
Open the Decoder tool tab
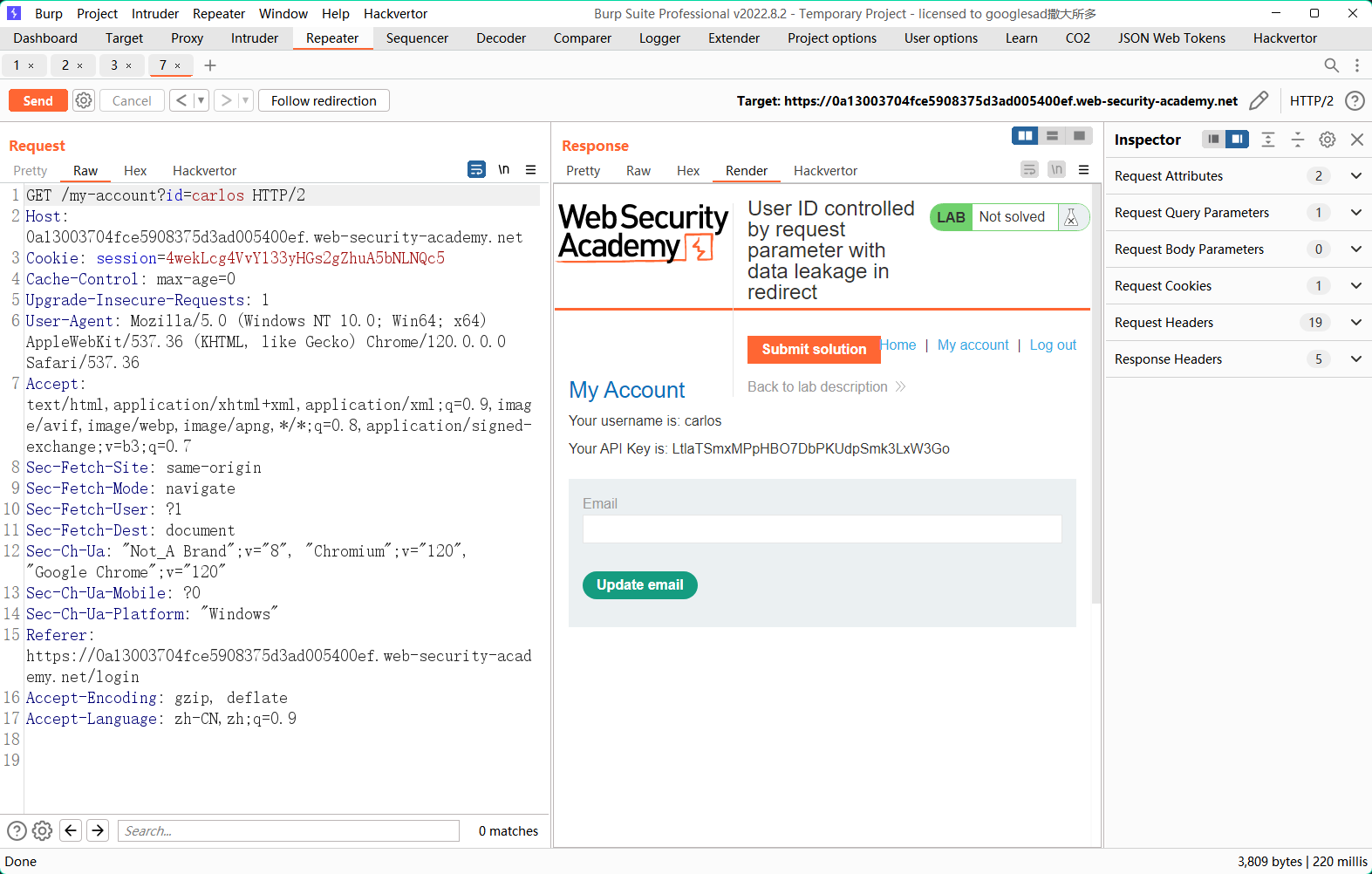[502, 38]
